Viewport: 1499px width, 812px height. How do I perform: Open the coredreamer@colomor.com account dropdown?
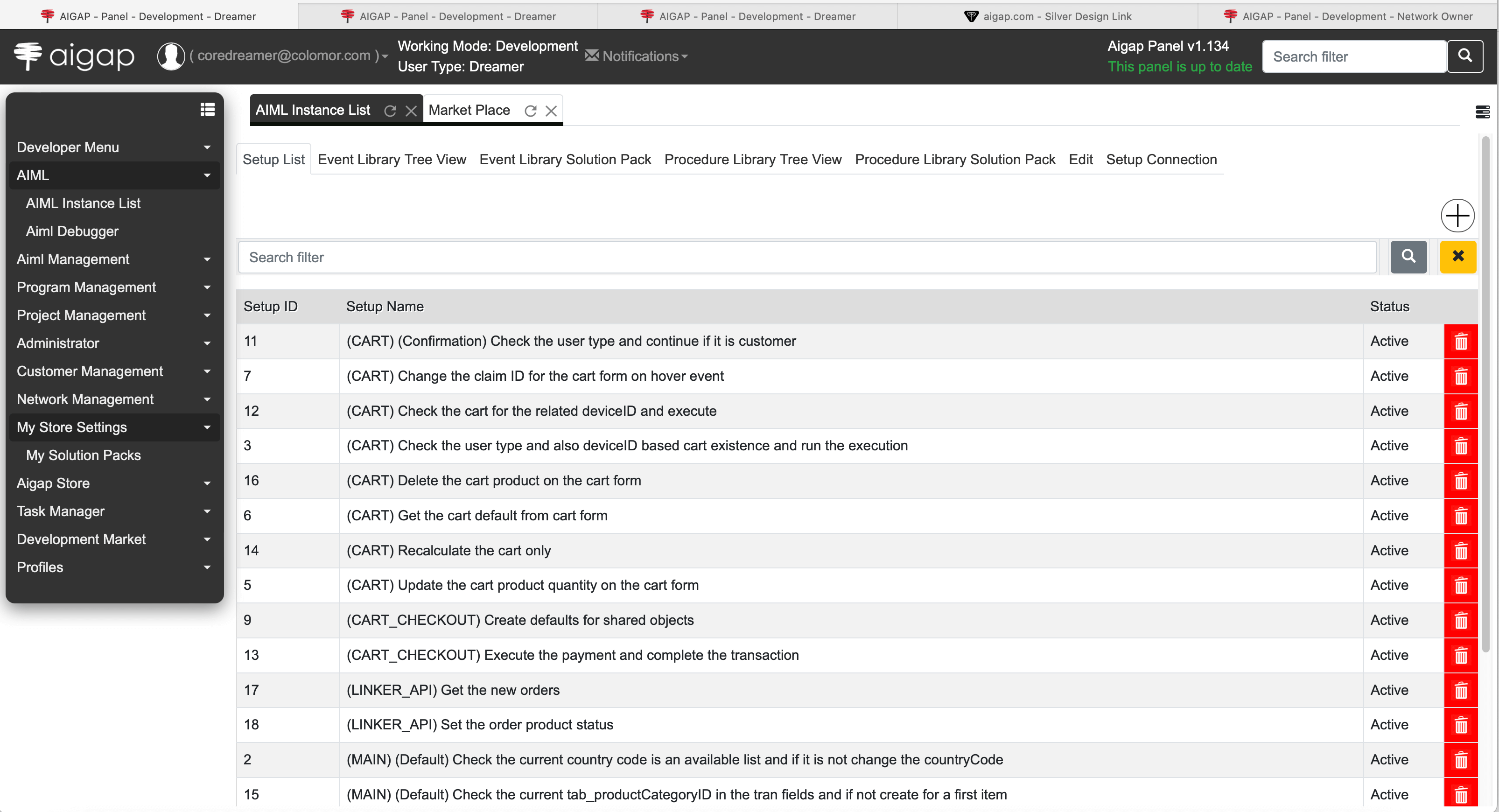click(288, 56)
